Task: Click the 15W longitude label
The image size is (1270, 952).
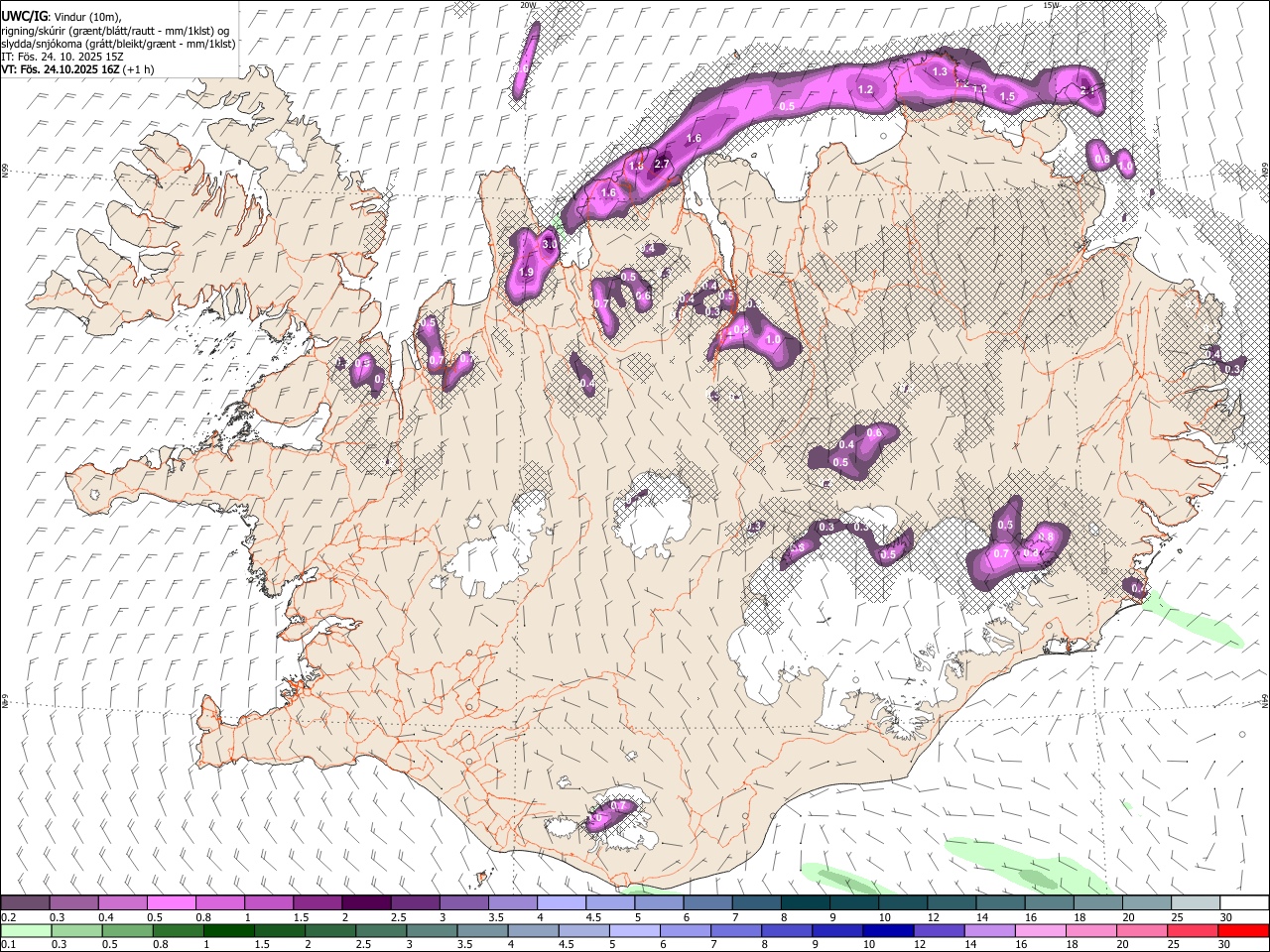Action: pyautogui.click(x=1051, y=5)
